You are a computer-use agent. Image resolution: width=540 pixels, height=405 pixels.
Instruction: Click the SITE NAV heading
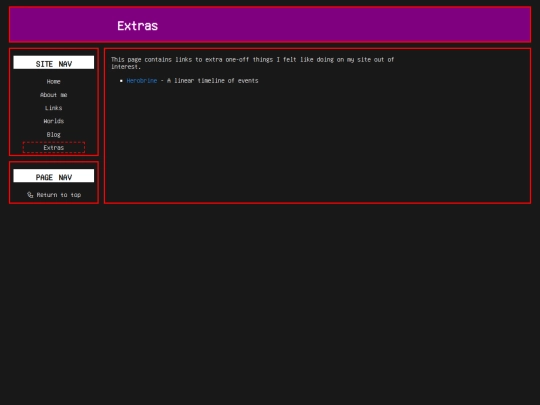point(54,63)
